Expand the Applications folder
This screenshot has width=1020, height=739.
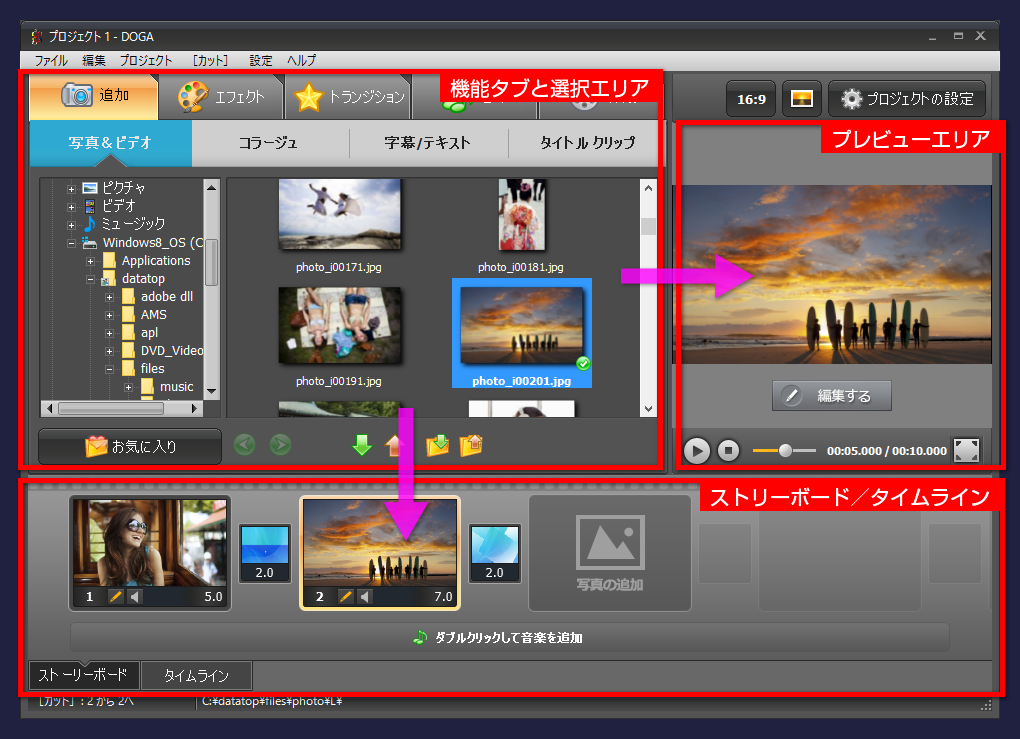pyautogui.click(x=91, y=260)
